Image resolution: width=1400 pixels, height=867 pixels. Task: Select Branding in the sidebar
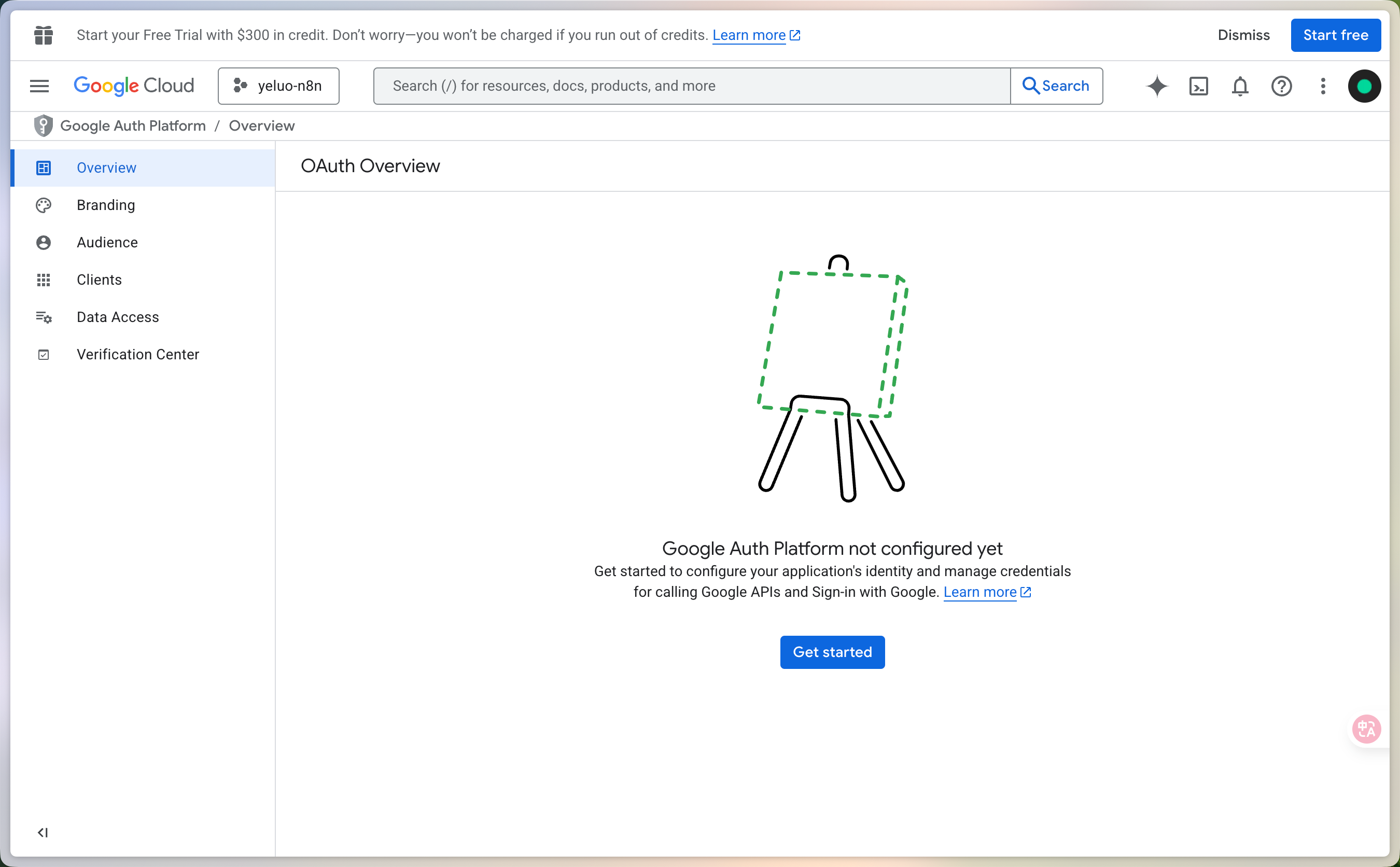tap(106, 205)
